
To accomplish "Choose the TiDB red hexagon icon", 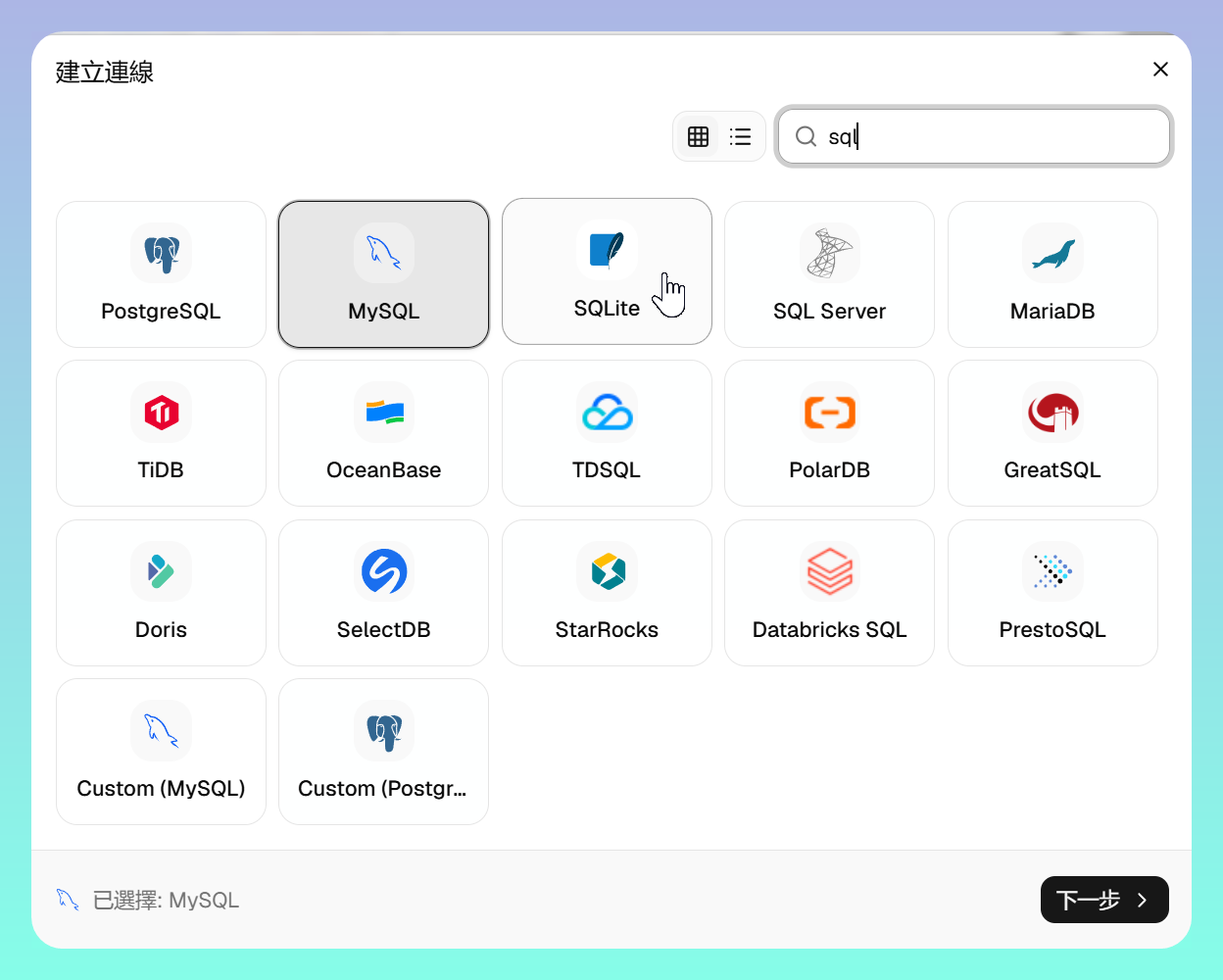I will coord(162,412).
